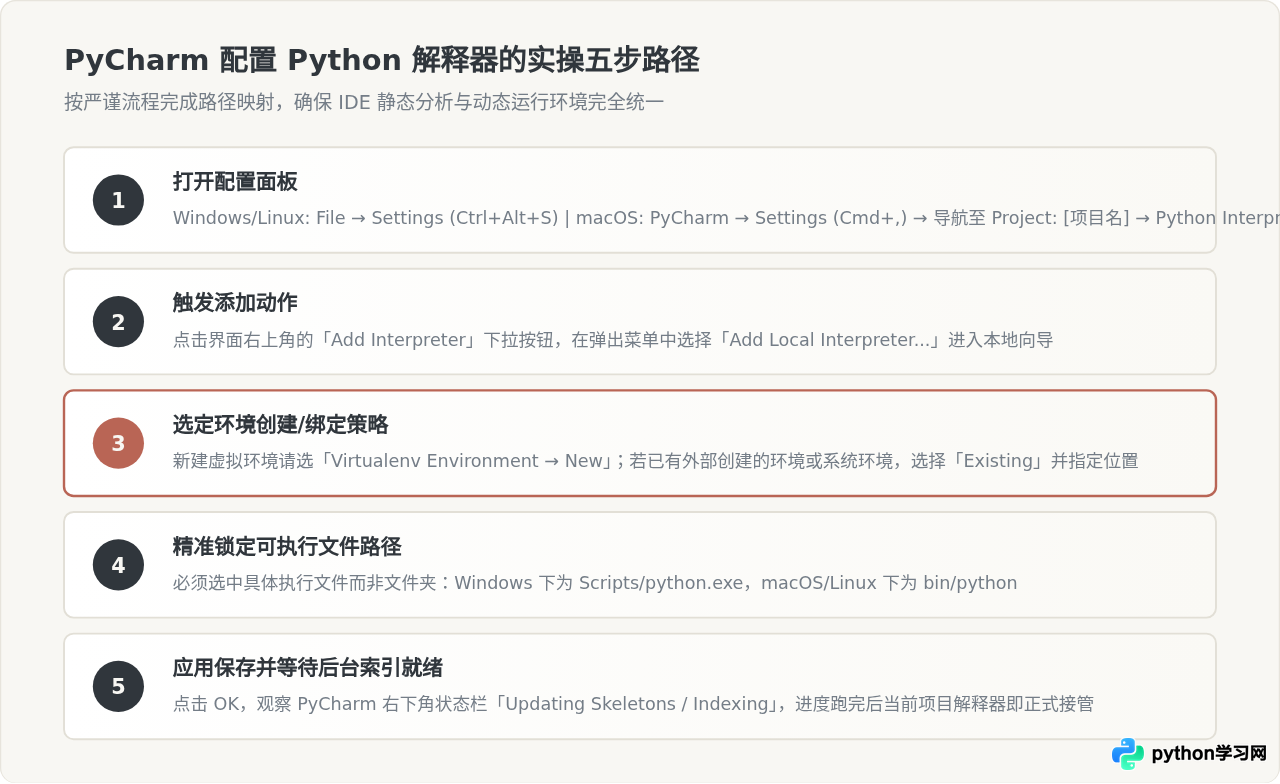The width and height of the screenshot is (1280, 784).
Task: Select the step title "应用保存并等待后台索引就绪"
Action: point(308,668)
